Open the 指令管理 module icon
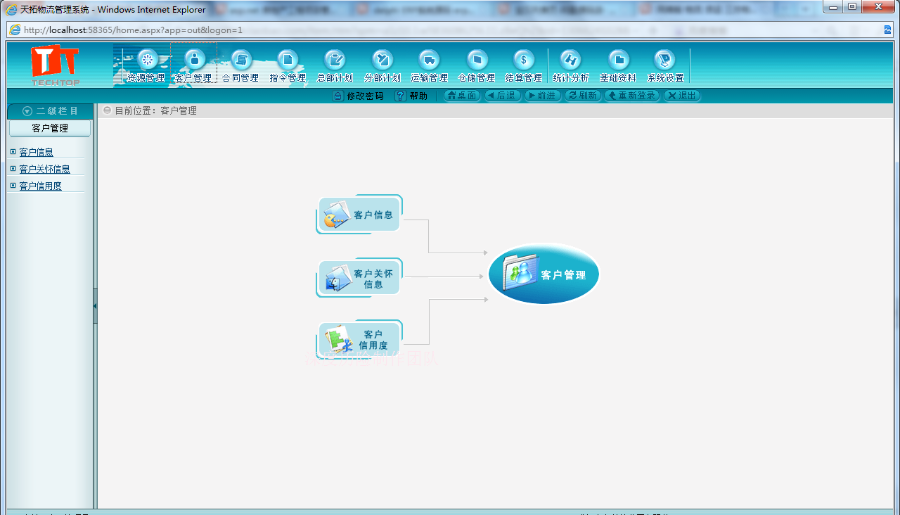900x515 pixels. tap(288, 60)
